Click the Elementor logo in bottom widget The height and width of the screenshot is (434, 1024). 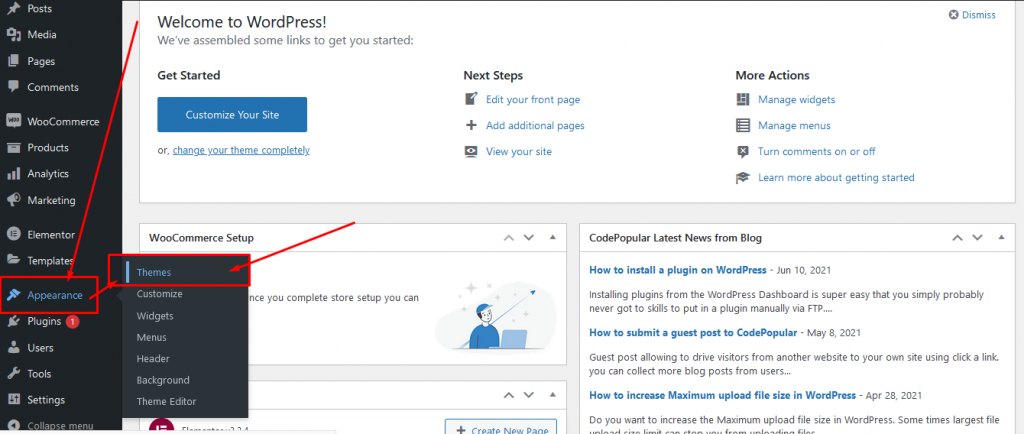159,427
